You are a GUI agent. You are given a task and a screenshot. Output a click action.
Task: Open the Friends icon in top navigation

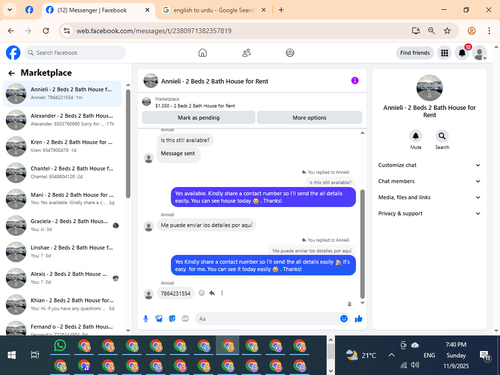coord(246,53)
